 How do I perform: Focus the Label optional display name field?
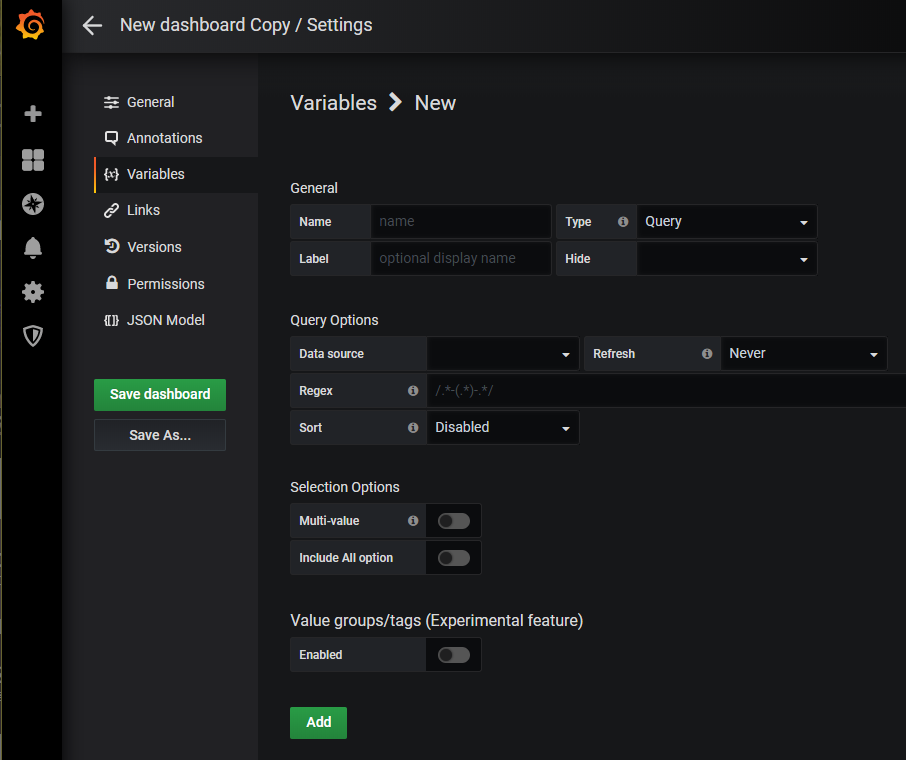[x=461, y=259]
